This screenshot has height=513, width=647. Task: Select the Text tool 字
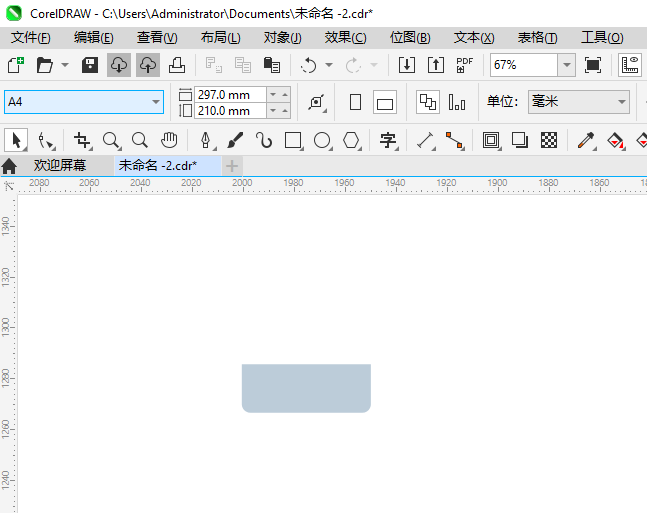388,140
